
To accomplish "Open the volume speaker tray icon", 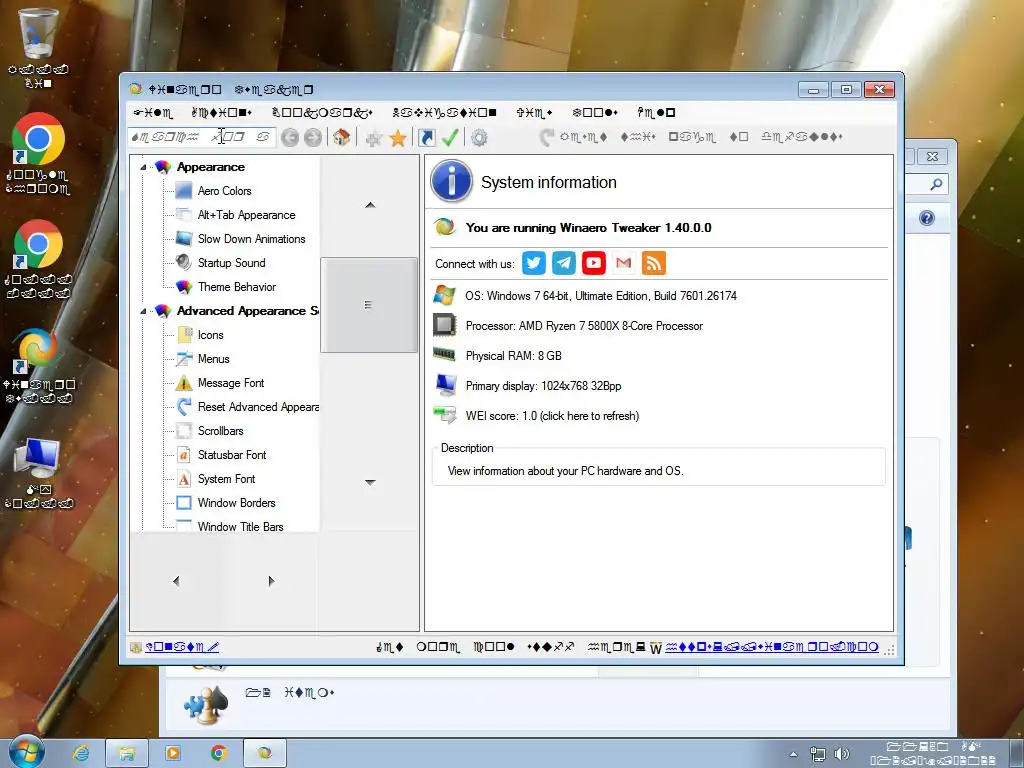I will 842,754.
